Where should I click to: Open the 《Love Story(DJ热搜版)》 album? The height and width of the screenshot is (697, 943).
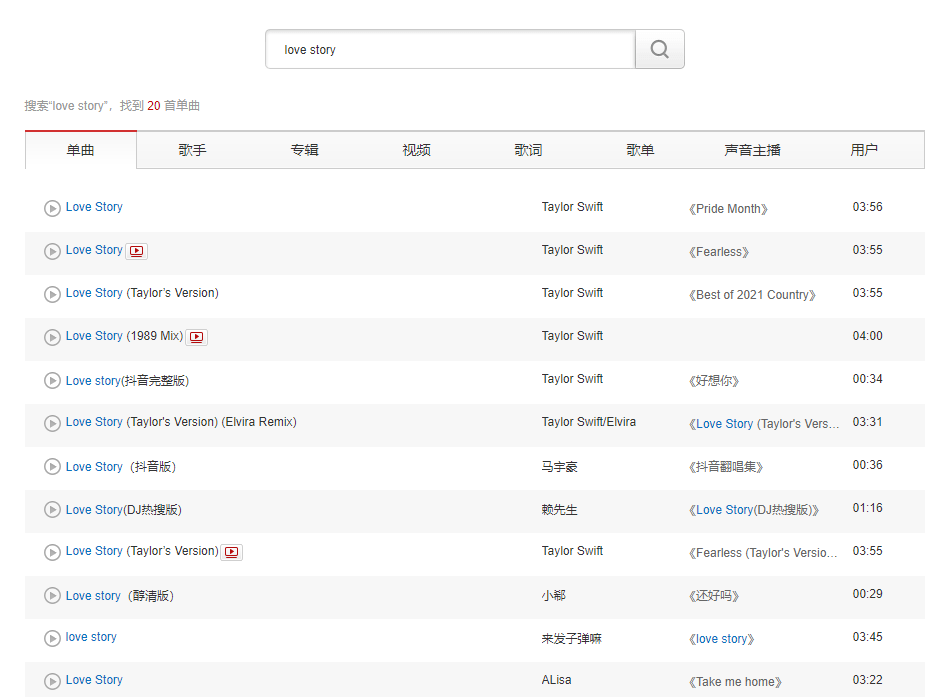(x=754, y=510)
